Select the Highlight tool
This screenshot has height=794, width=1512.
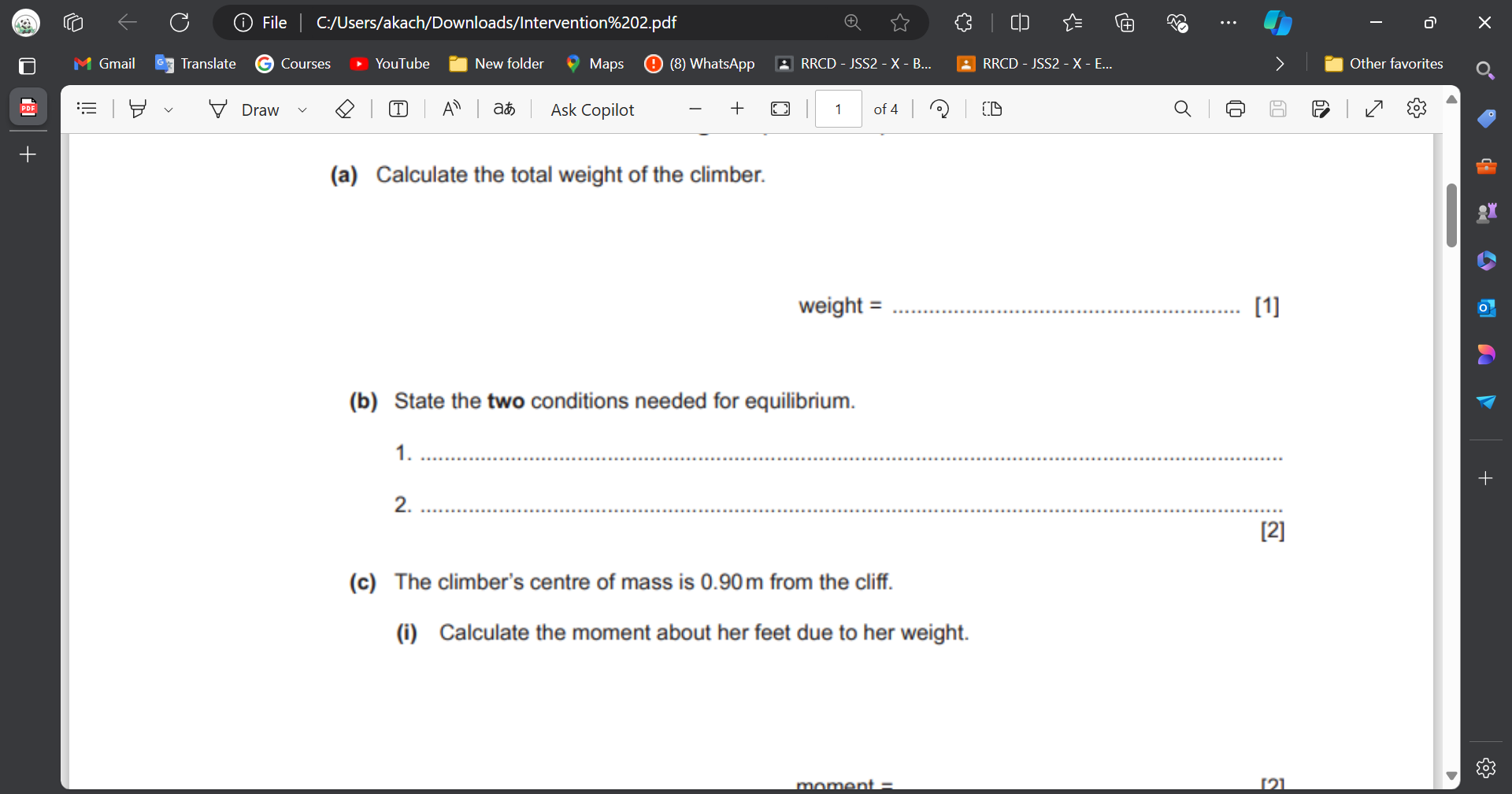pyautogui.click(x=138, y=109)
